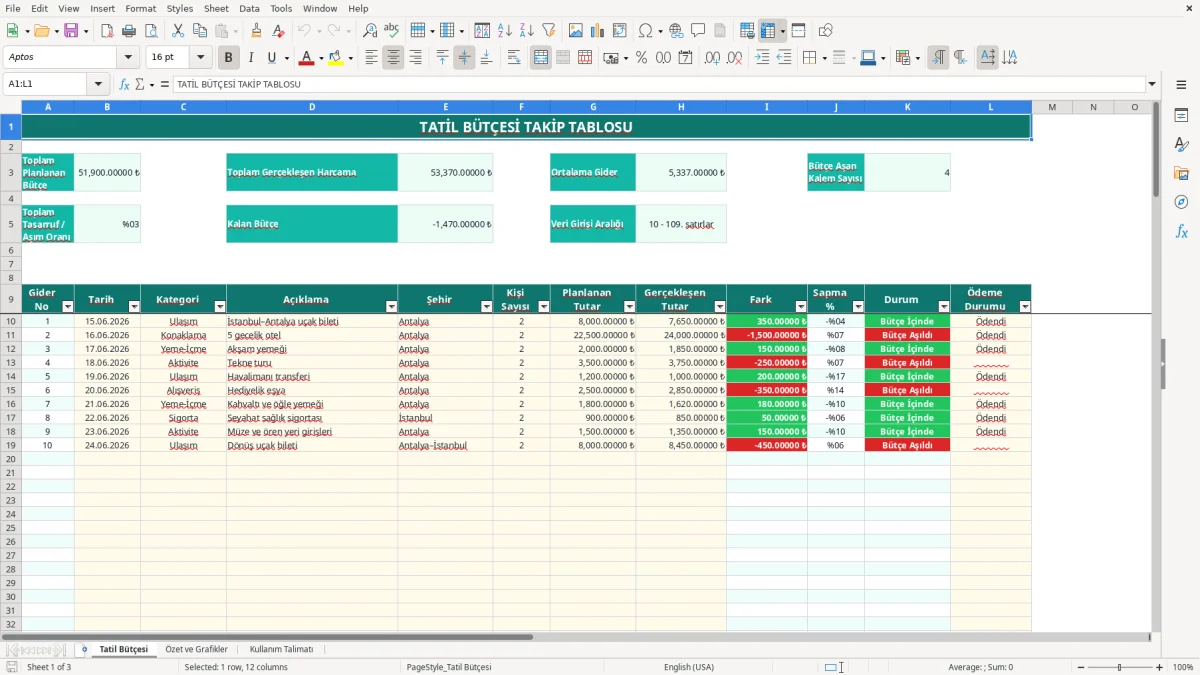Screen dimensions: 1200x675
Task: Click the Save document icon
Action: (71, 31)
